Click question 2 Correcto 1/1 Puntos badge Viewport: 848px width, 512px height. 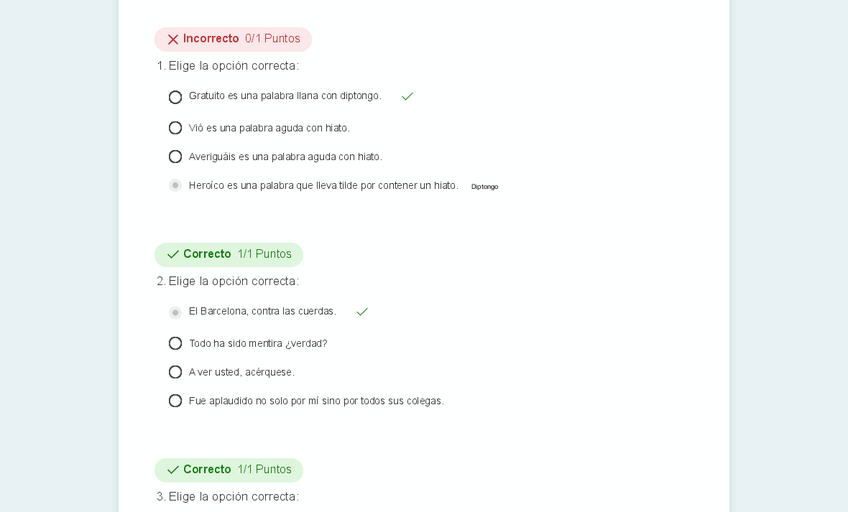coord(229,254)
